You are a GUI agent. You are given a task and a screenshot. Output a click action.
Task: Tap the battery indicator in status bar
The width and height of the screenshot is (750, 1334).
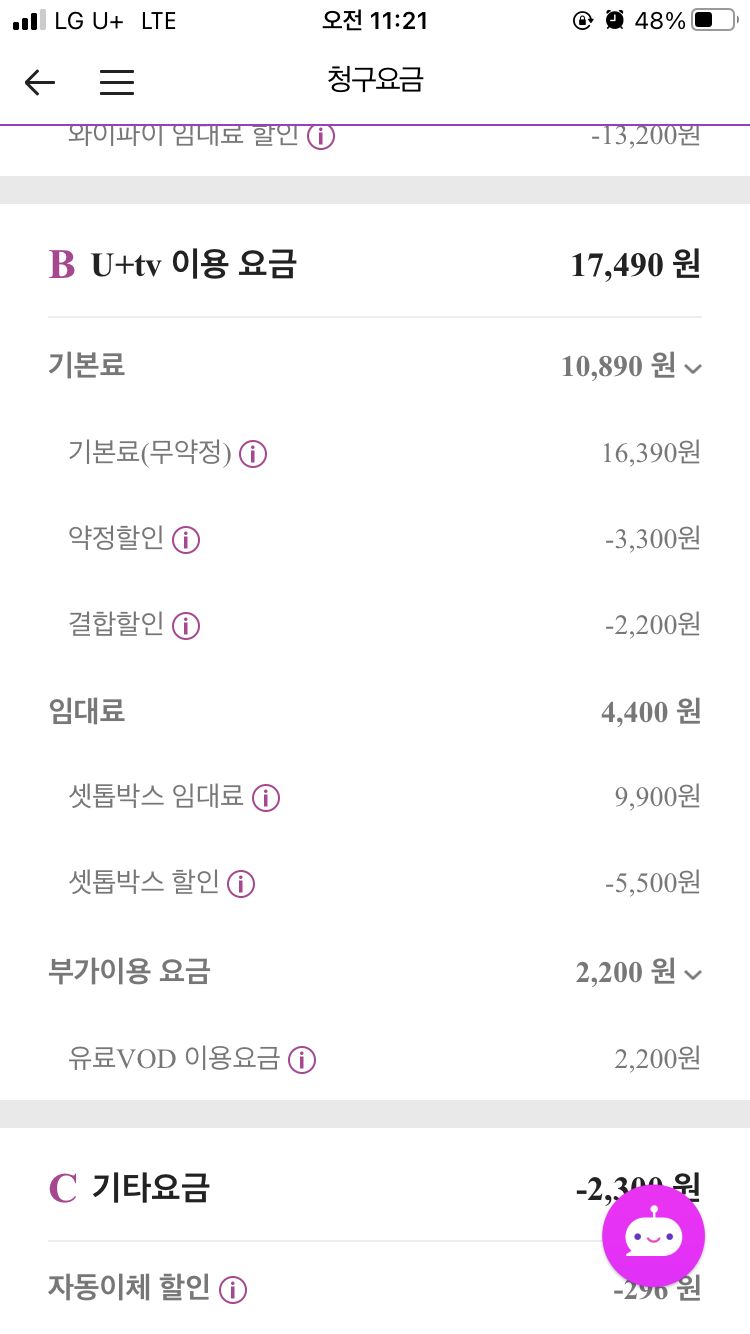point(714,20)
